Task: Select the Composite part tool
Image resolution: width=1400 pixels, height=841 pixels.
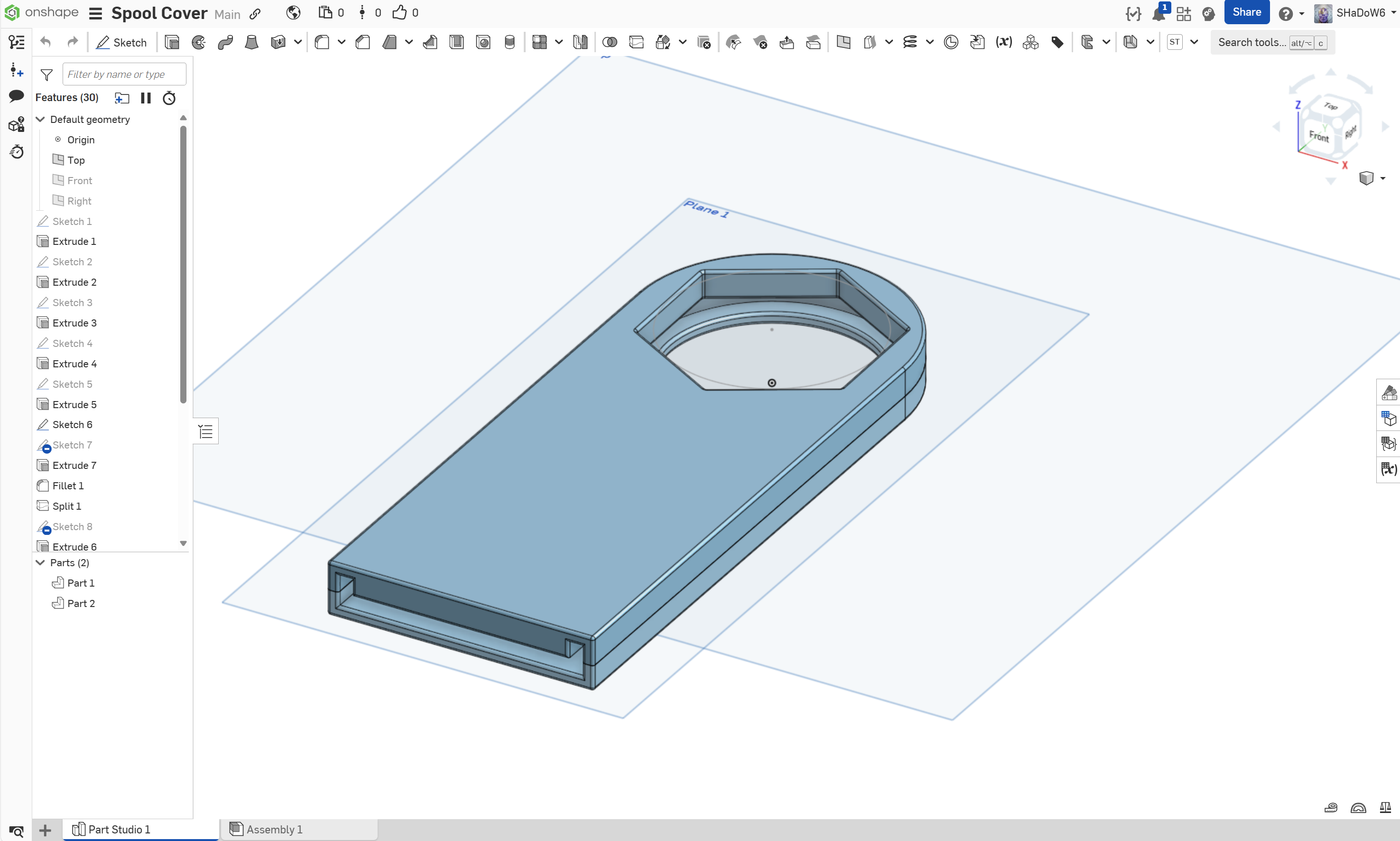Action: [x=1031, y=43]
